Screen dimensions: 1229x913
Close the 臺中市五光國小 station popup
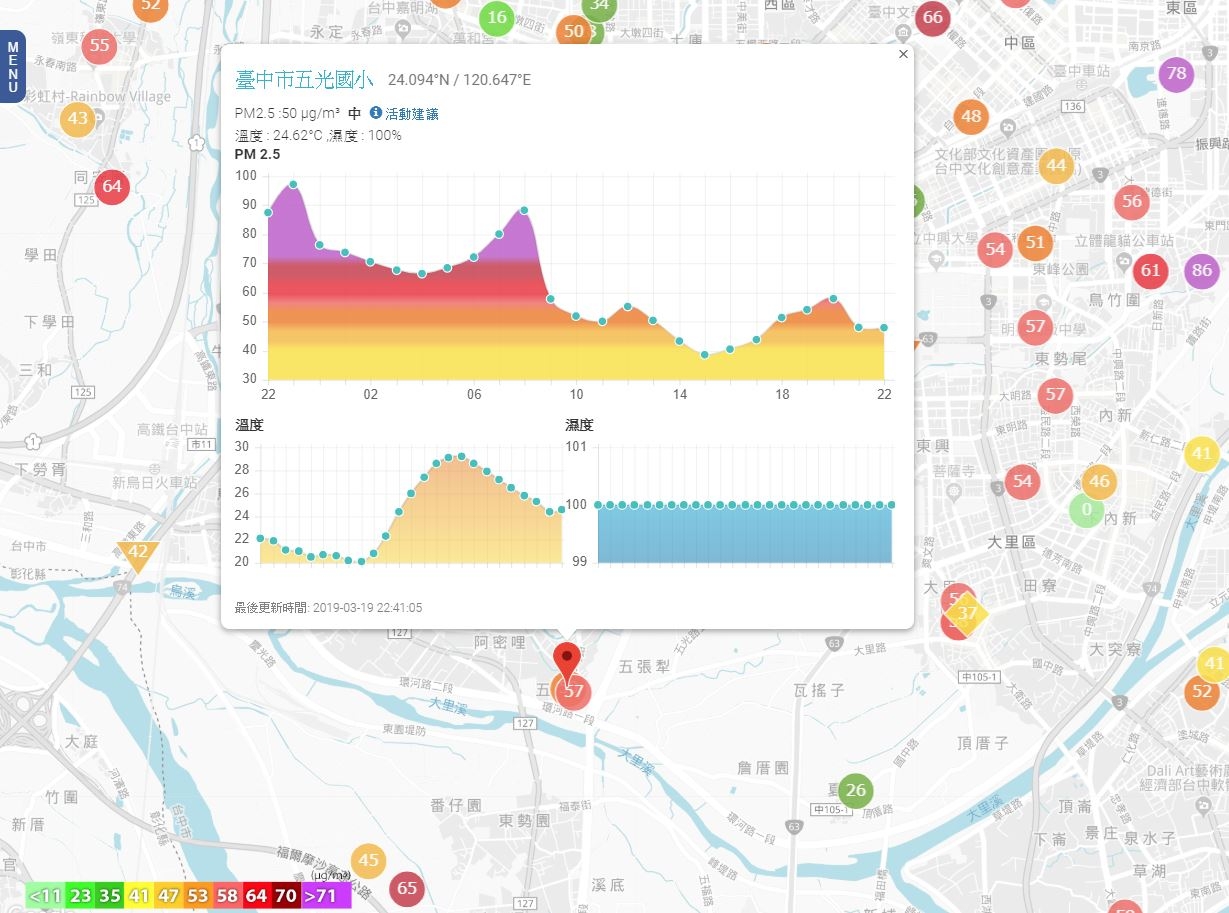click(x=904, y=55)
